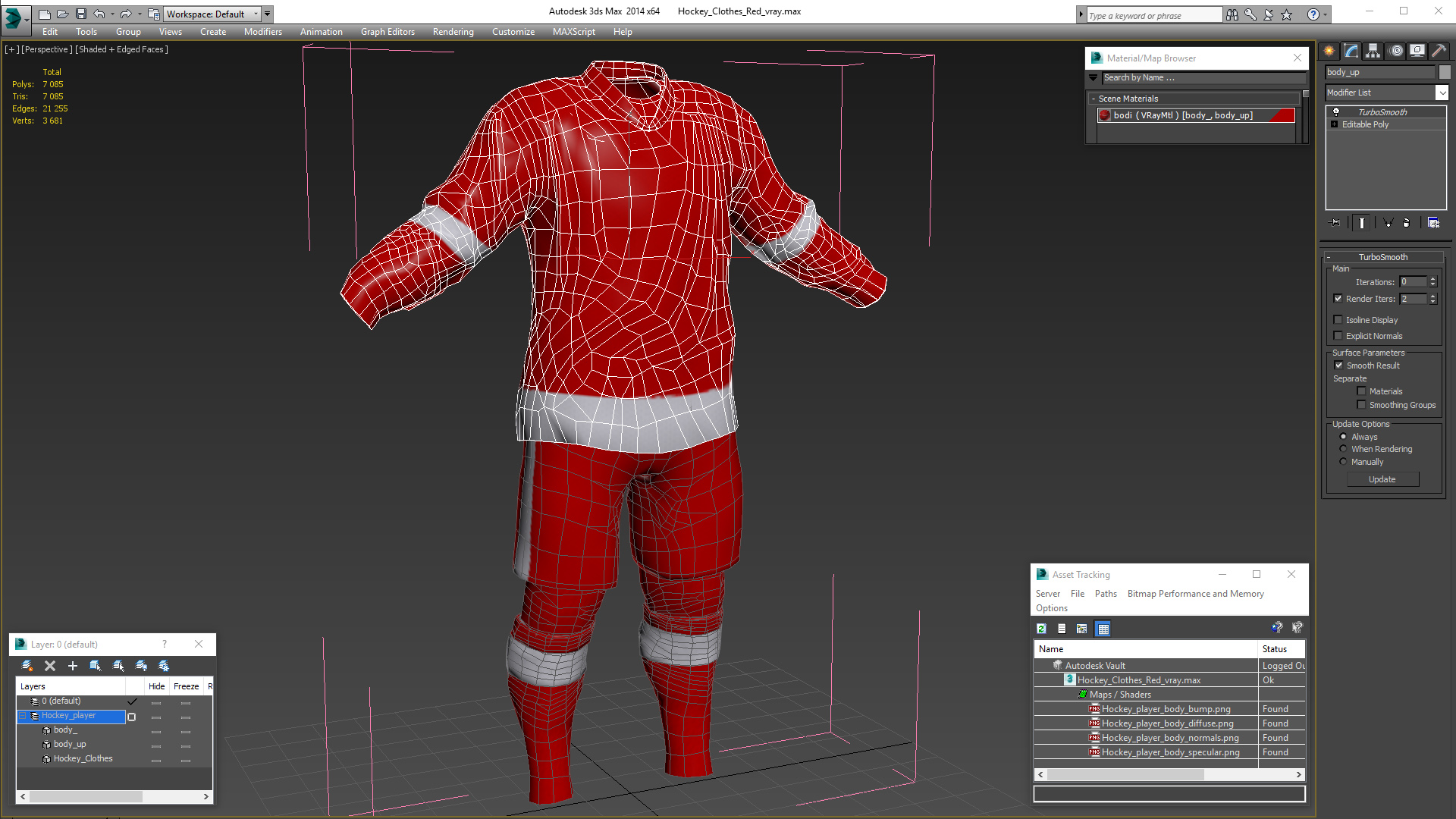The image size is (1456, 819).
Task: Click the Pin Stack icon
Action: (1335, 223)
